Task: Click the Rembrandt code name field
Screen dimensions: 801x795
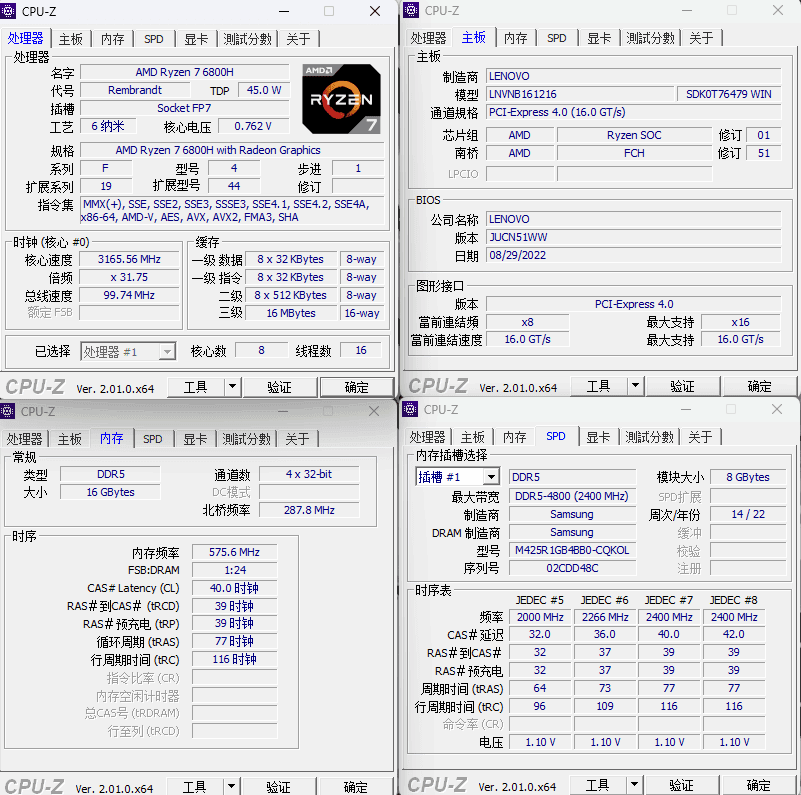Action: click(135, 90)
